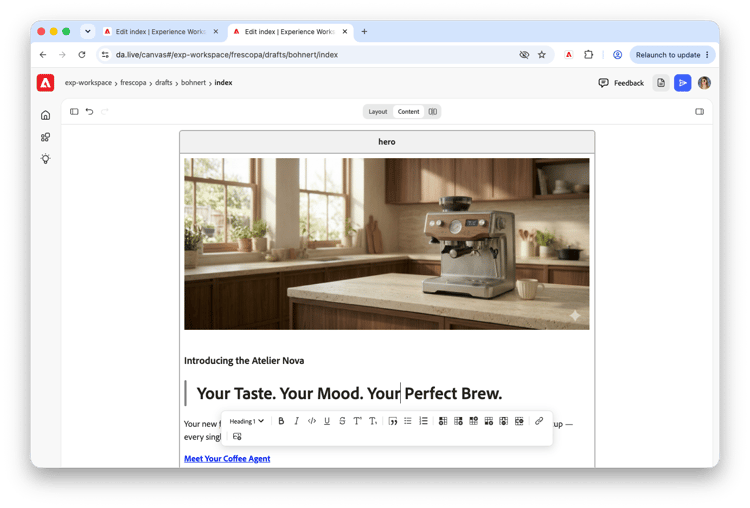The width and height of the screenshot is (750, 508).
Task: Click table icon left of link icon
Action: pos(519,421)
